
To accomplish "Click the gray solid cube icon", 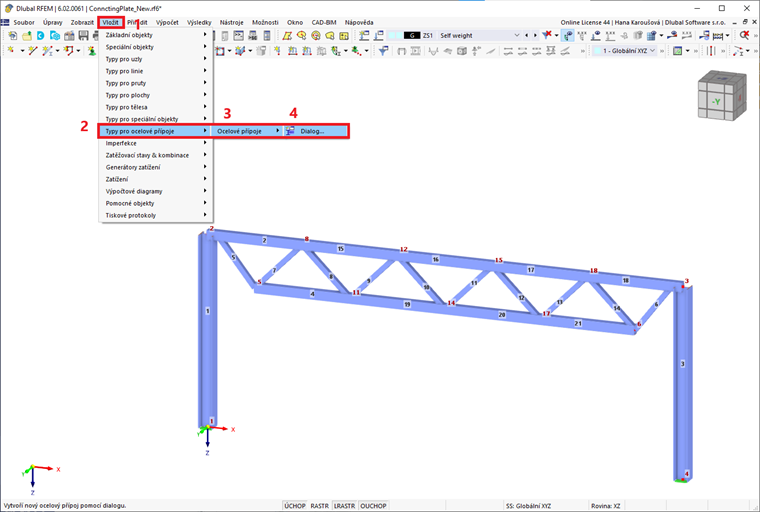I will pyautogui.click(x=462, y=50).
